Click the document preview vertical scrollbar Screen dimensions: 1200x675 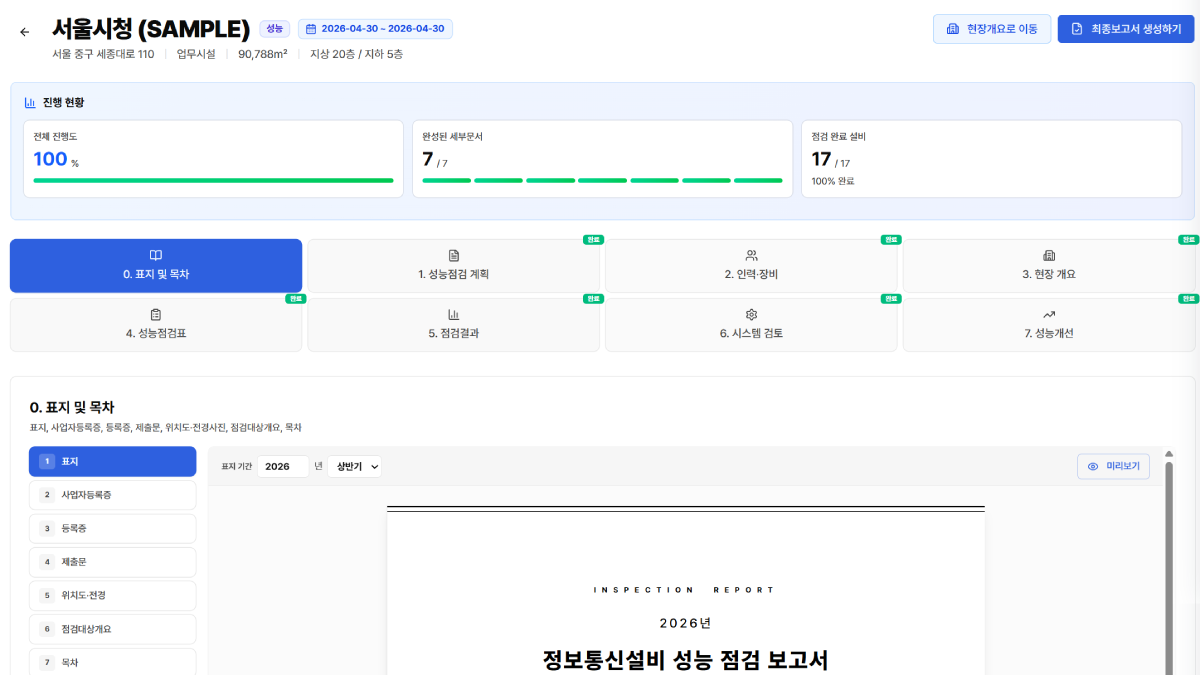1168,568
